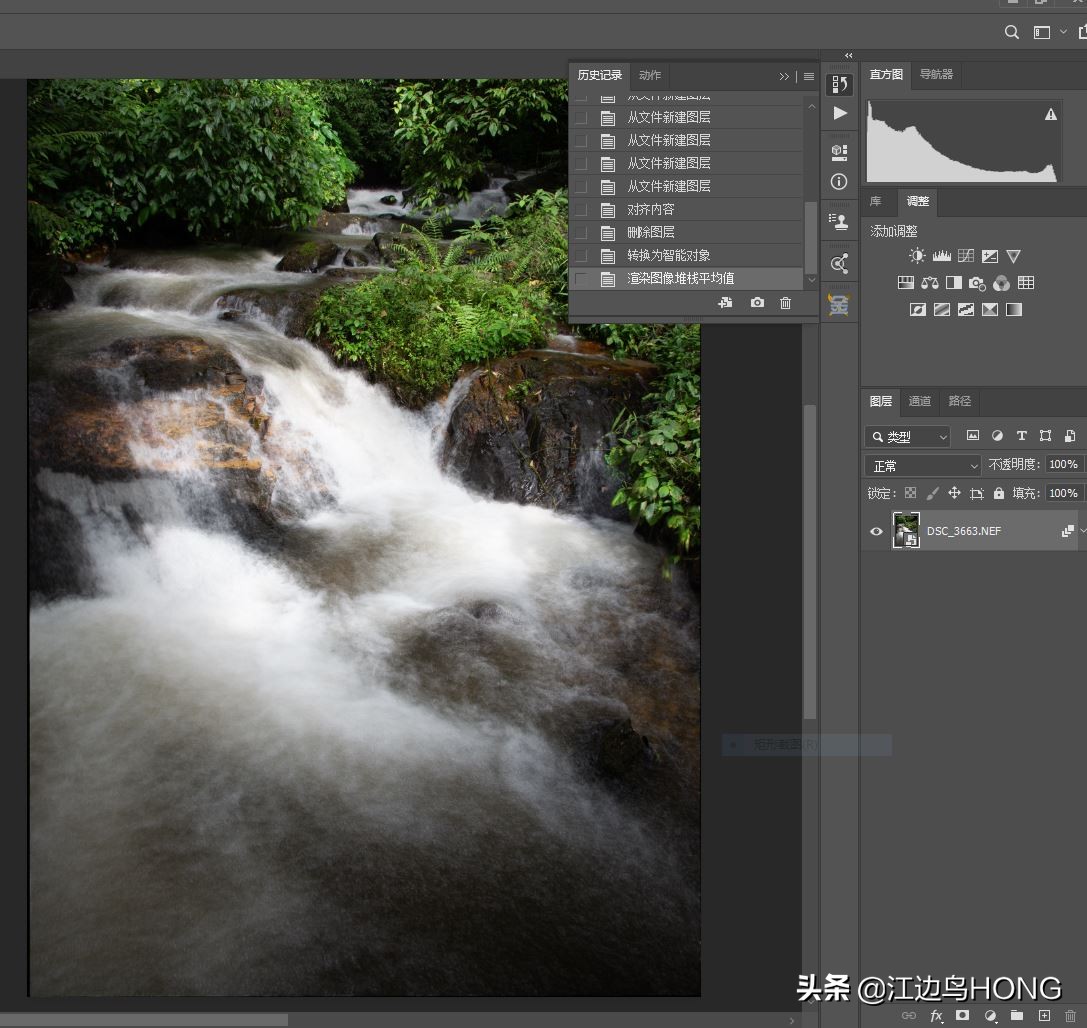The width and height of the screenshot is (1087, 1028).
Task: Open the Properties info panel icon
Action: point(839,182)
